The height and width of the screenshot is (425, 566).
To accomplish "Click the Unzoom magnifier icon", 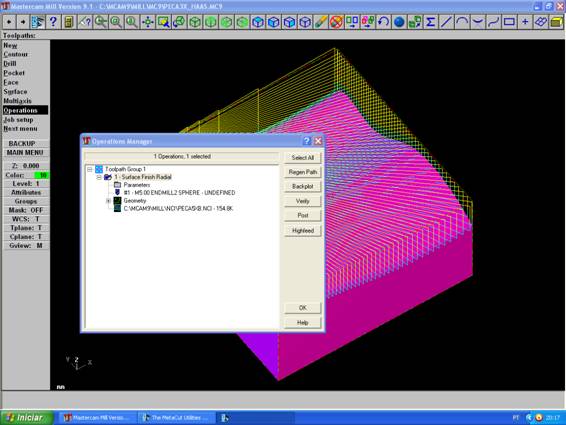I will tap(101, 22).
